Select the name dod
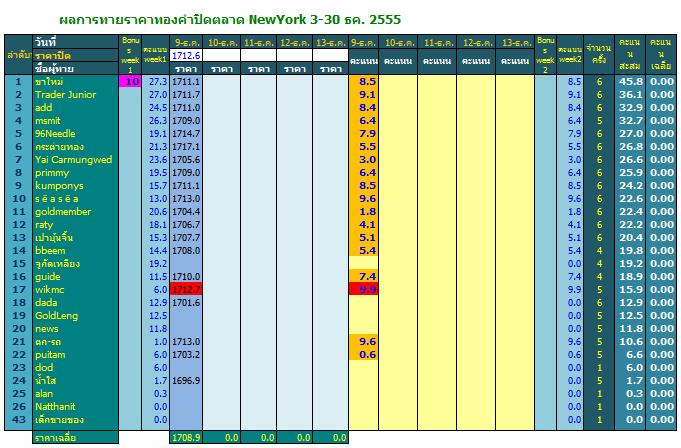This screenshot has height=448, width=681. 44,368
